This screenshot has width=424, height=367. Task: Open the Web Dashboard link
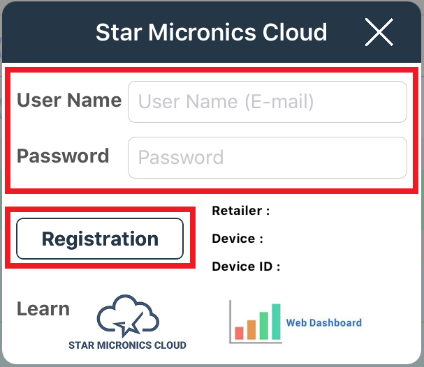(324, 323)
